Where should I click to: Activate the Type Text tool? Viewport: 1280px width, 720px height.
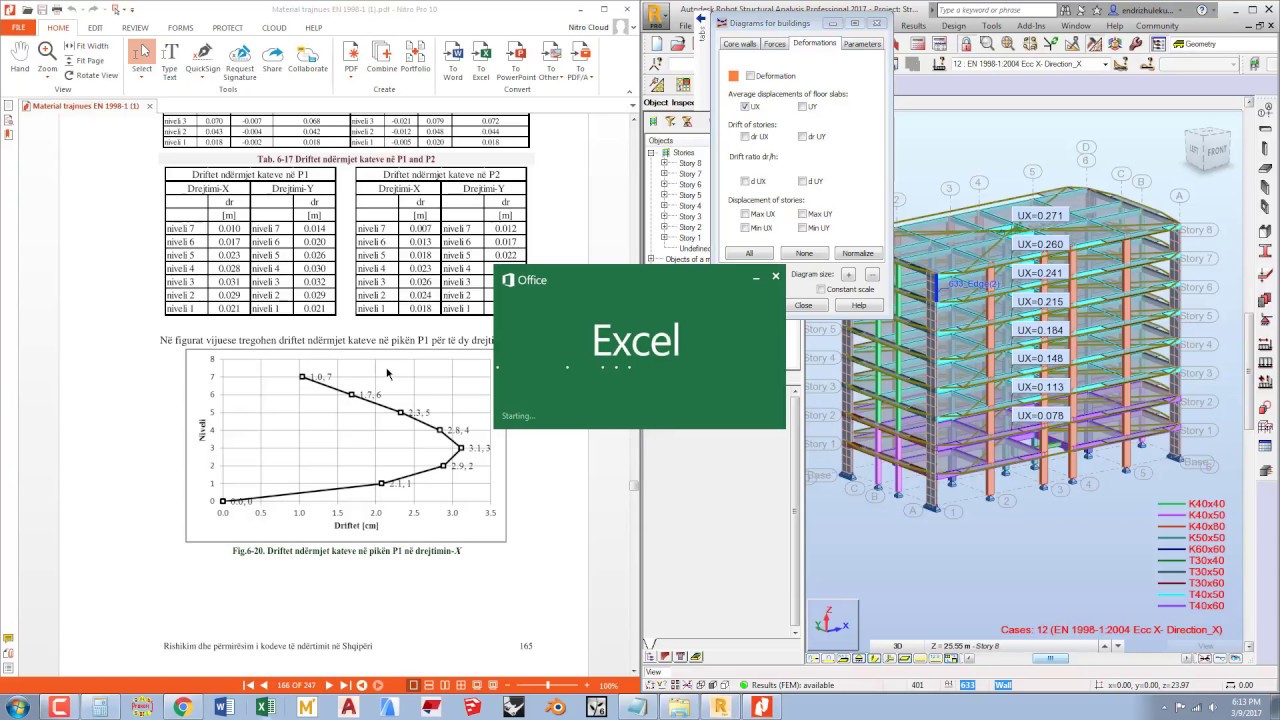tap(170, 60)
